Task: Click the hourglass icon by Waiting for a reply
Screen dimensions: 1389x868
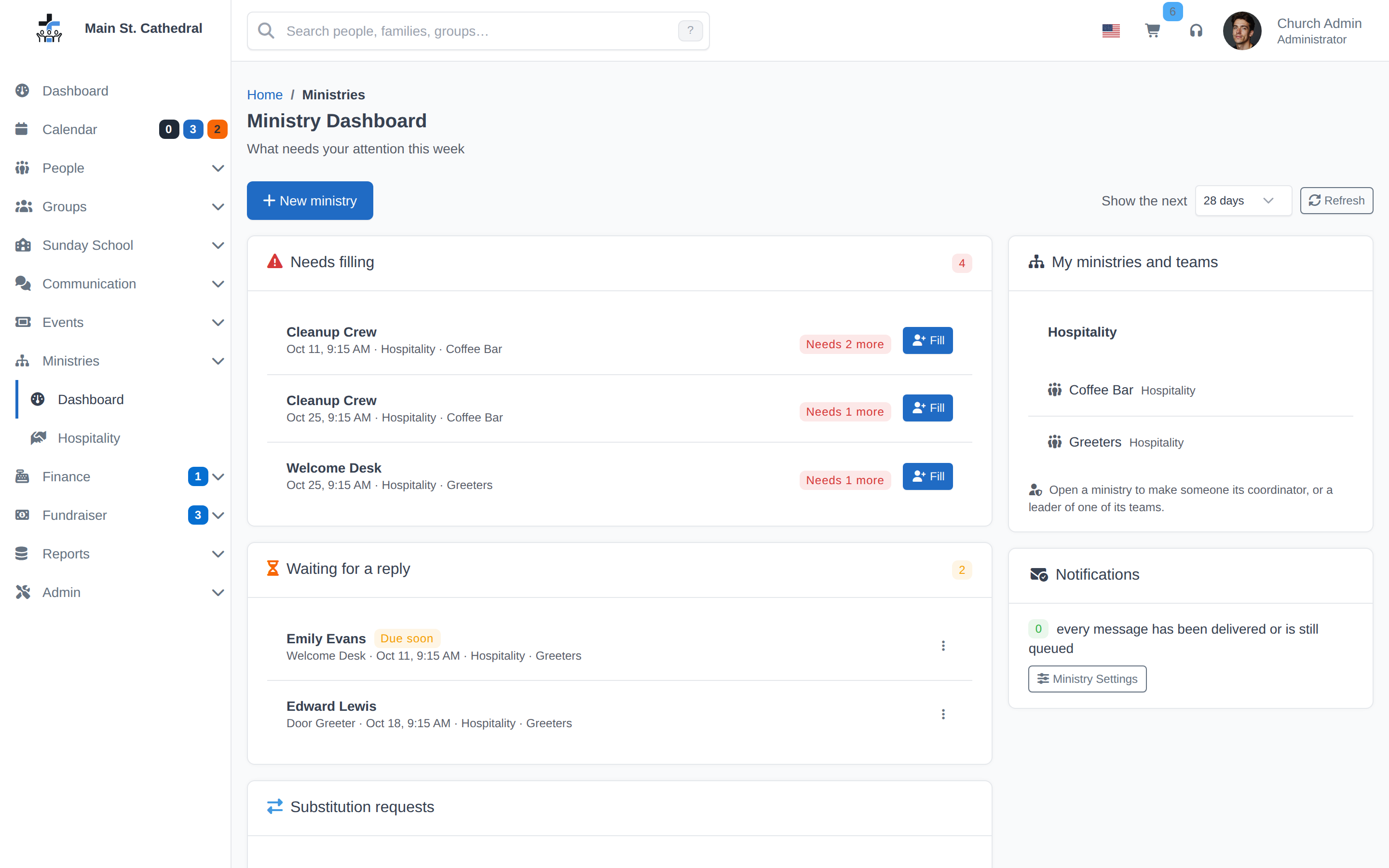Action: coord(273,569)
